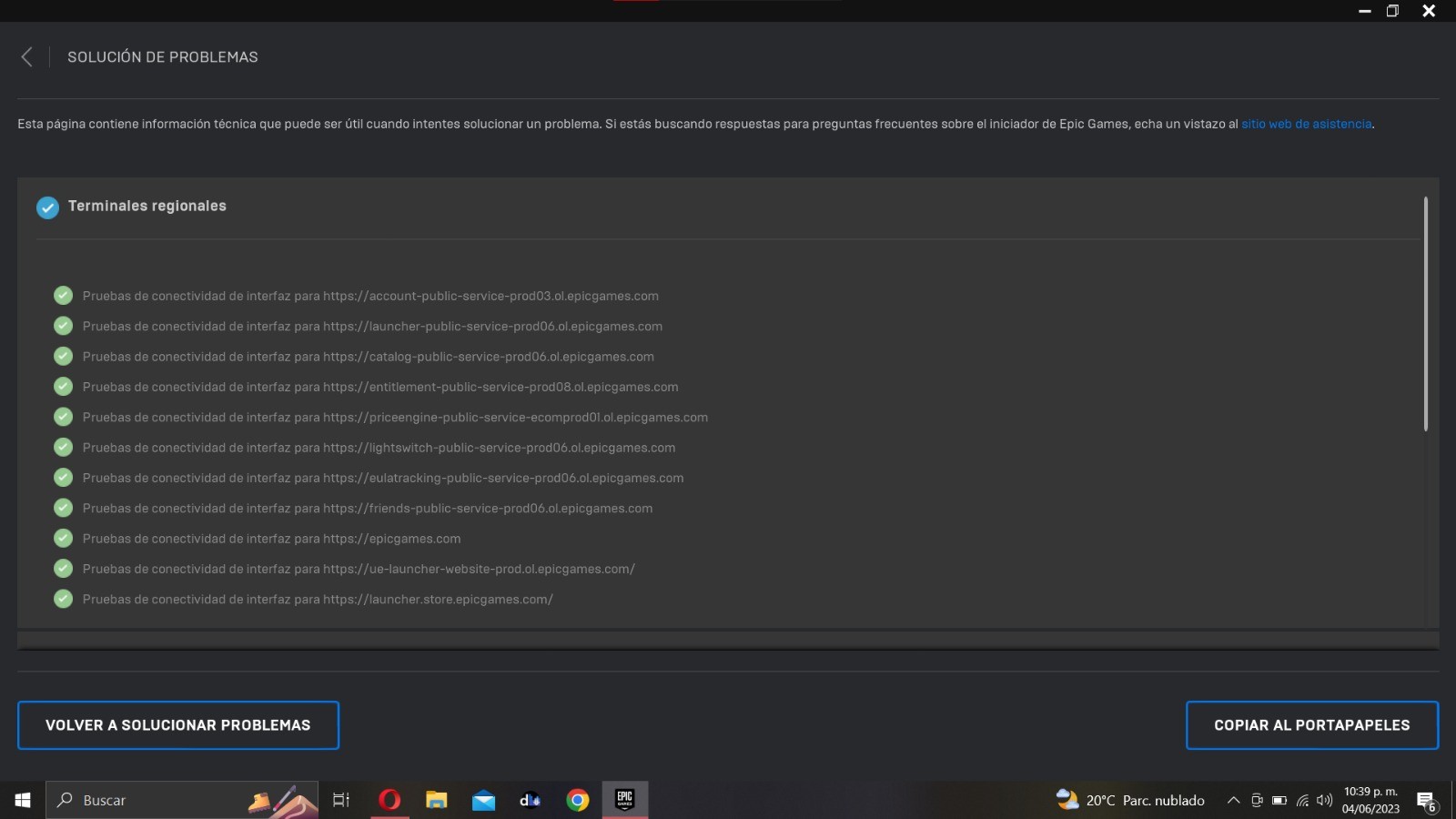Open the Windows Start menu

point(23,800)
